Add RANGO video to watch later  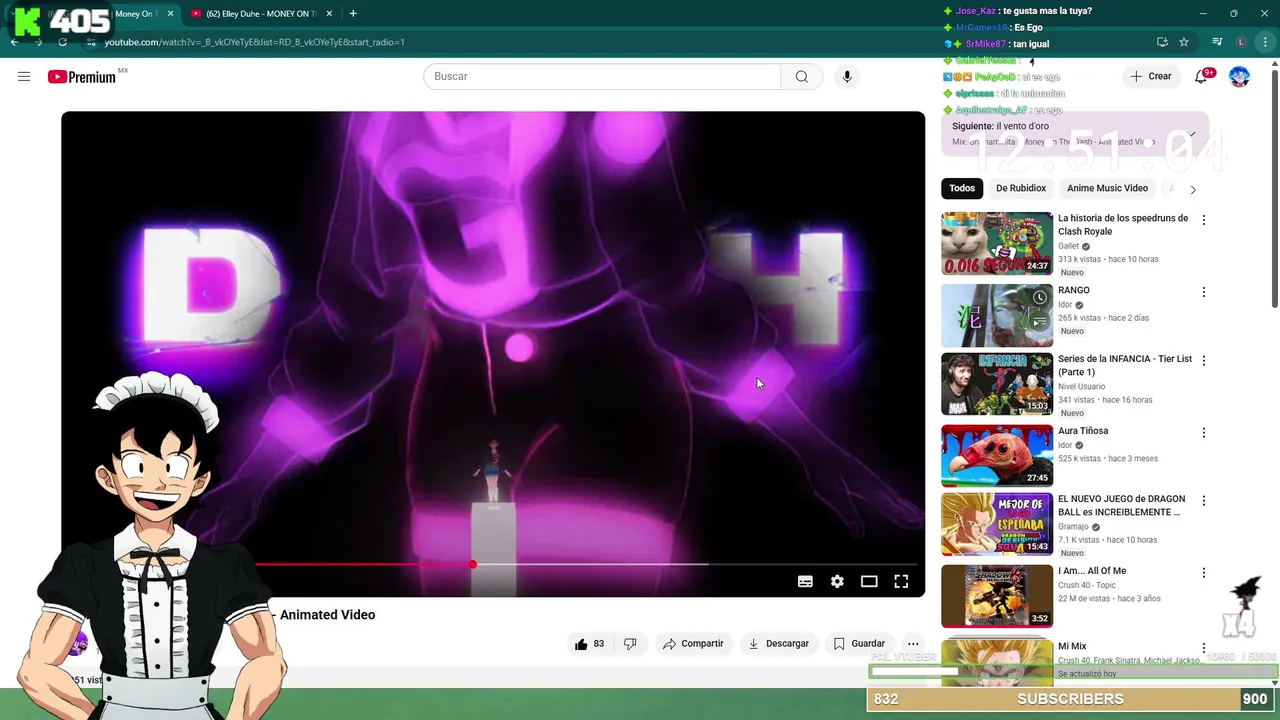(x=1040, y=297)
